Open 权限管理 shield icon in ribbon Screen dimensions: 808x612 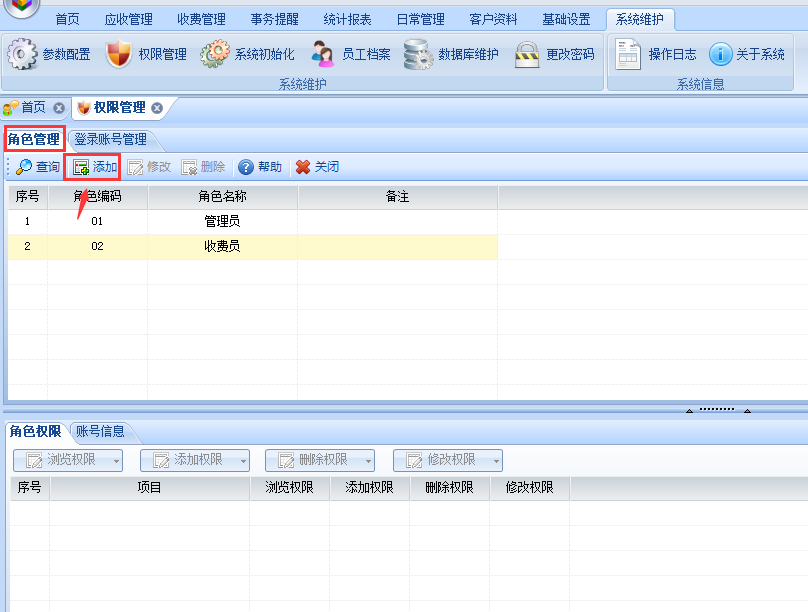119,54
